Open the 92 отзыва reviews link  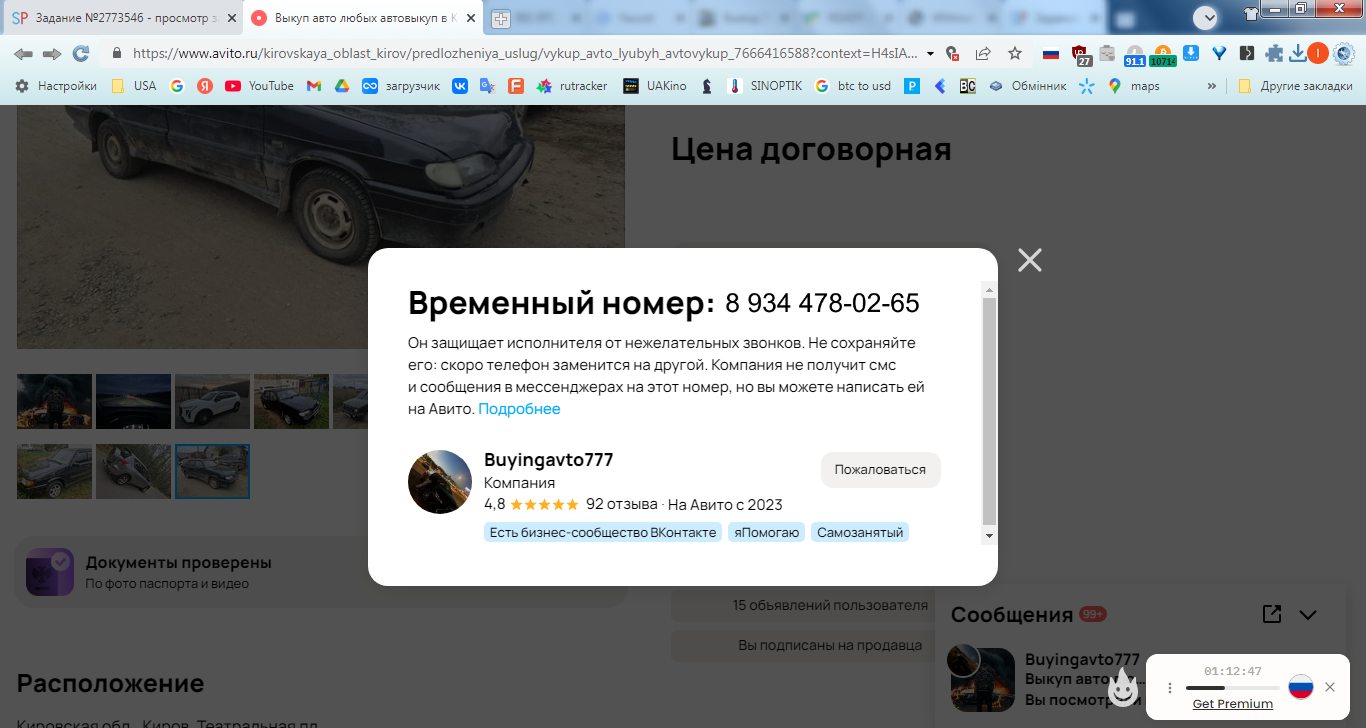(x=621, y=504)
